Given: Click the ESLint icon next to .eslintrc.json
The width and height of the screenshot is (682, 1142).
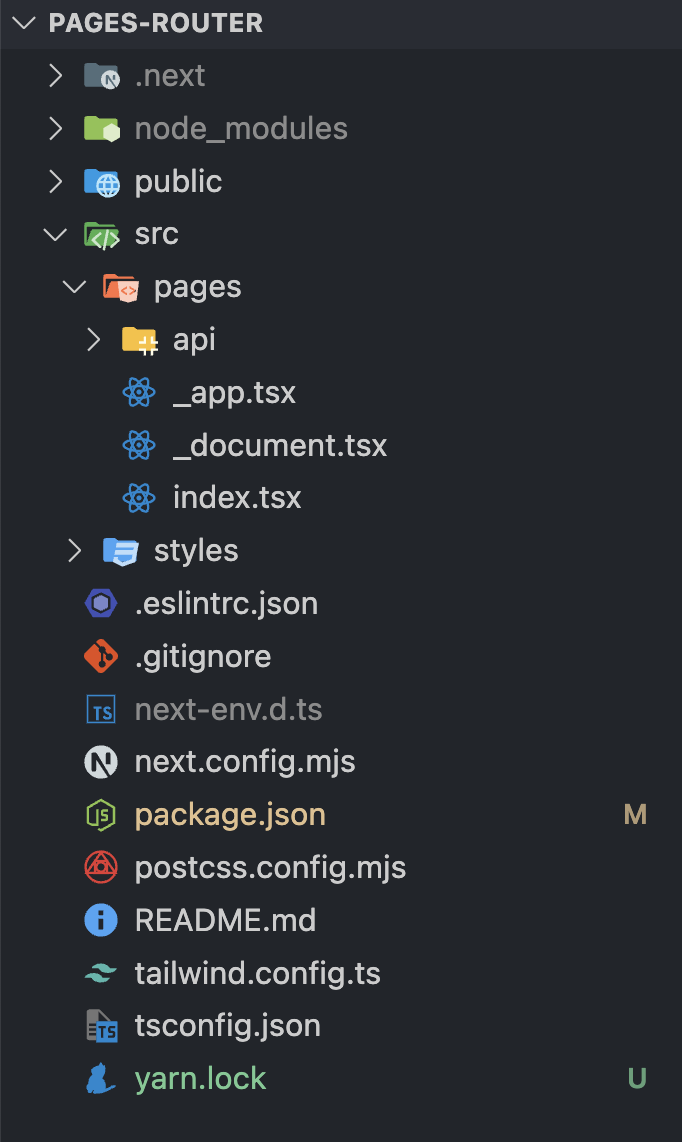Looking at the screenshot, I should [x=101, y=604].
